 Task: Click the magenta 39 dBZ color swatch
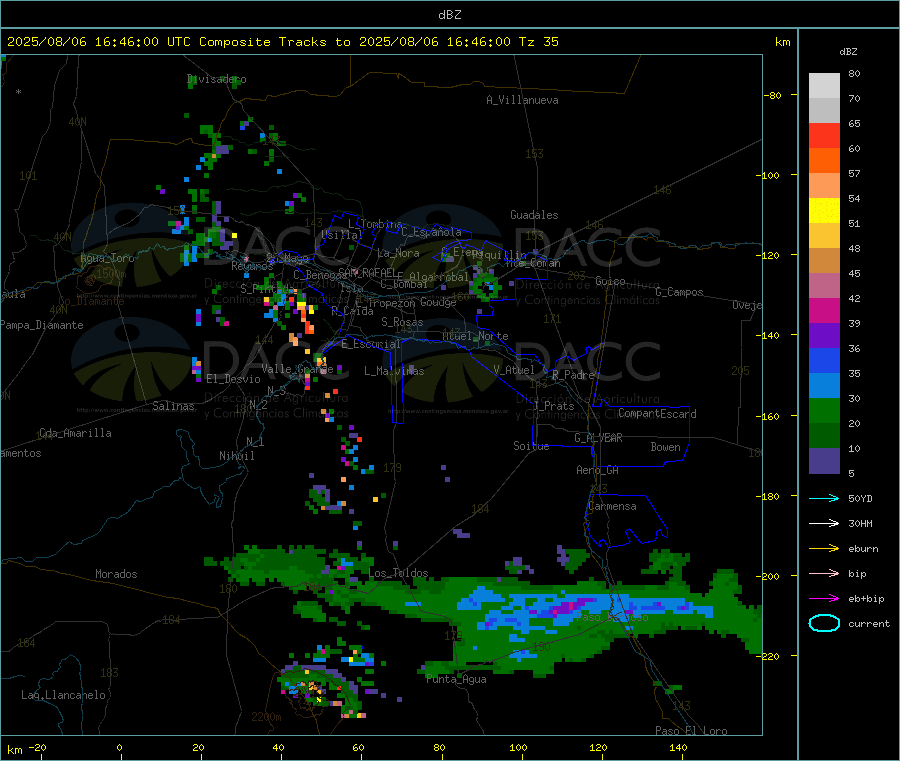pyautogui.click(x=824, y=310)
